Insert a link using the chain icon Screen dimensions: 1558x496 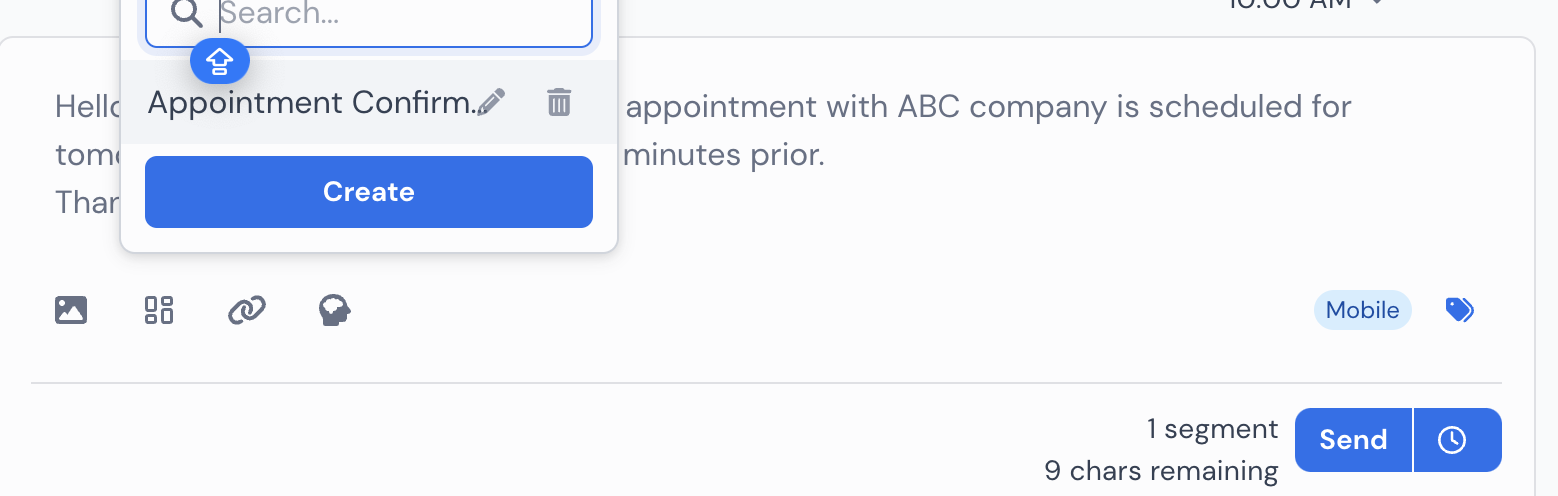pos(246,311)
